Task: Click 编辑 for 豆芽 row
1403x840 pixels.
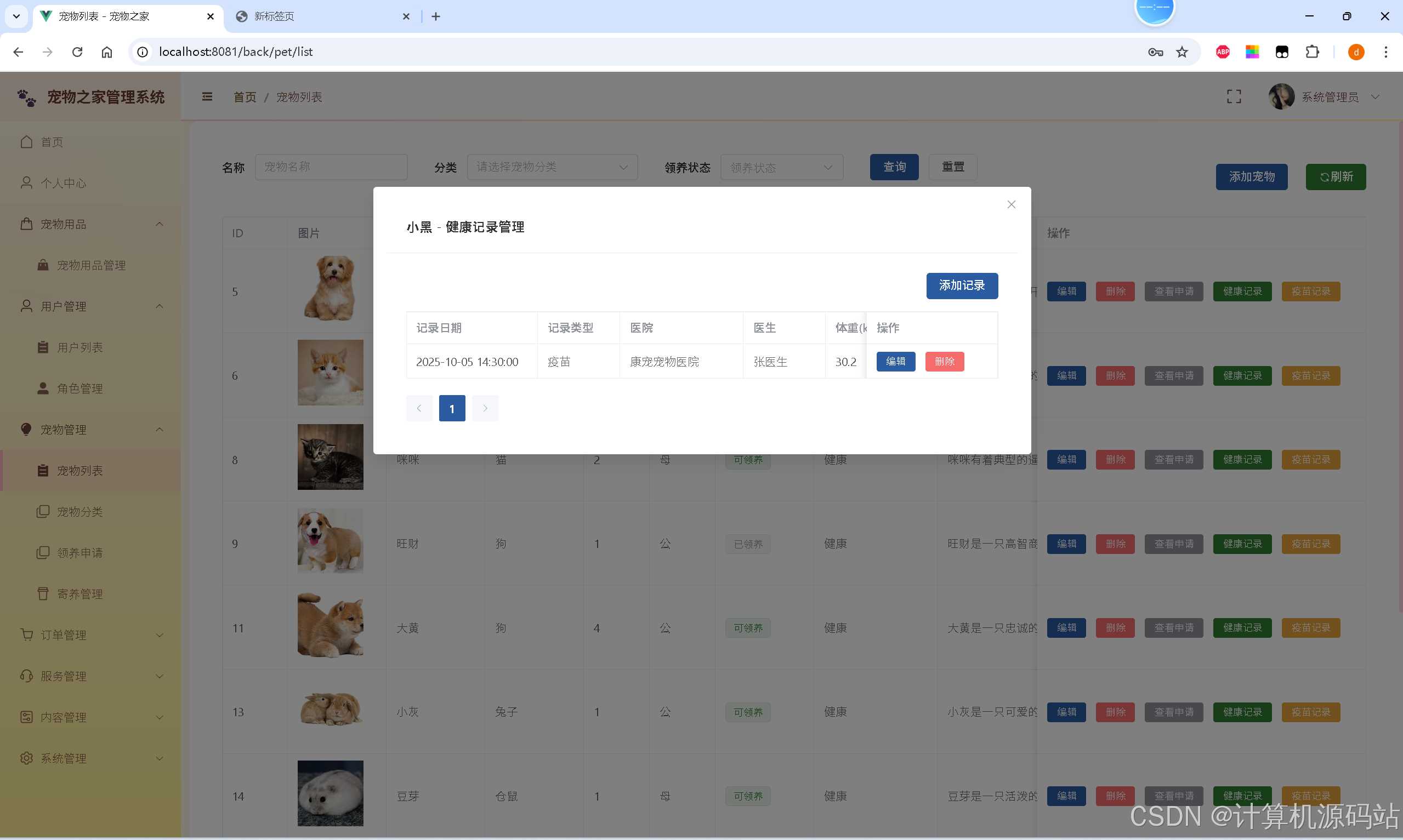Action: point(1066,796)
